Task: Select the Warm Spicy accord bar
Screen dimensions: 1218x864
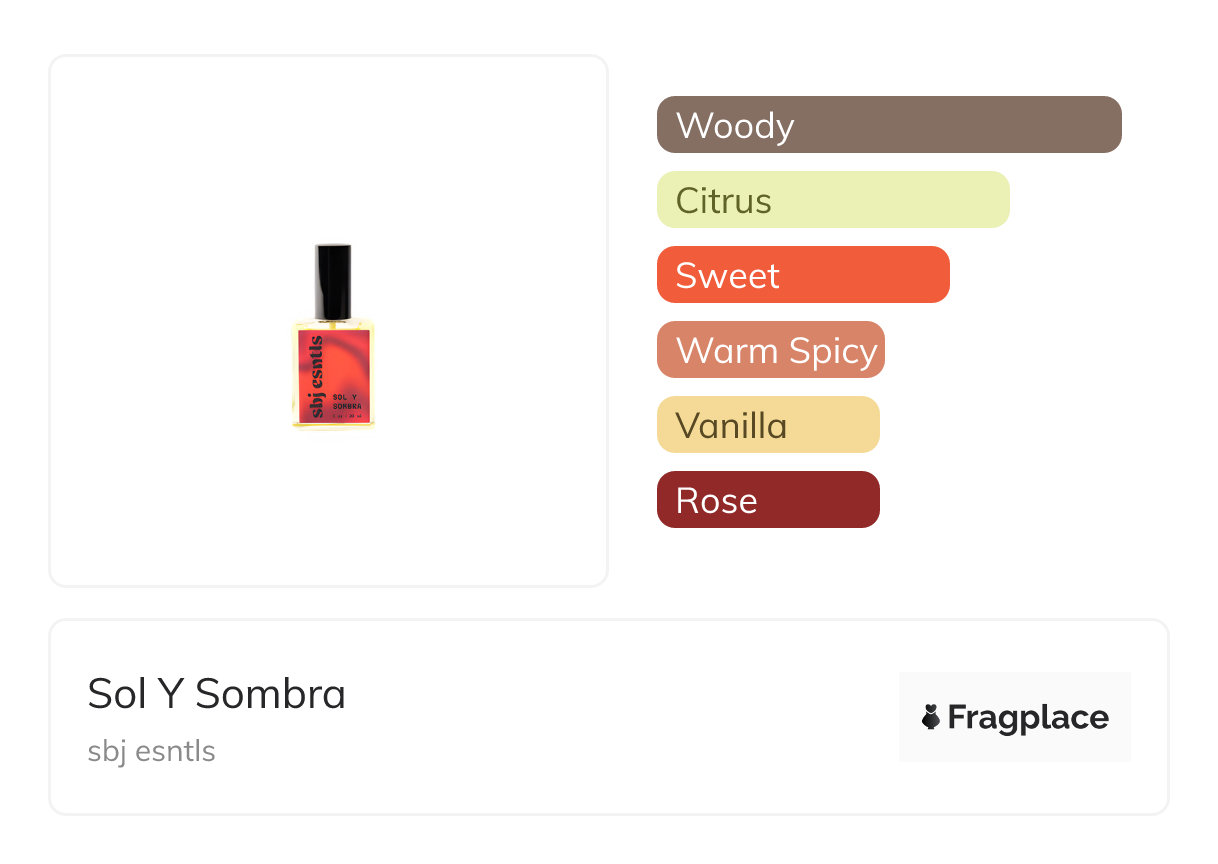Action: point(770,350)
